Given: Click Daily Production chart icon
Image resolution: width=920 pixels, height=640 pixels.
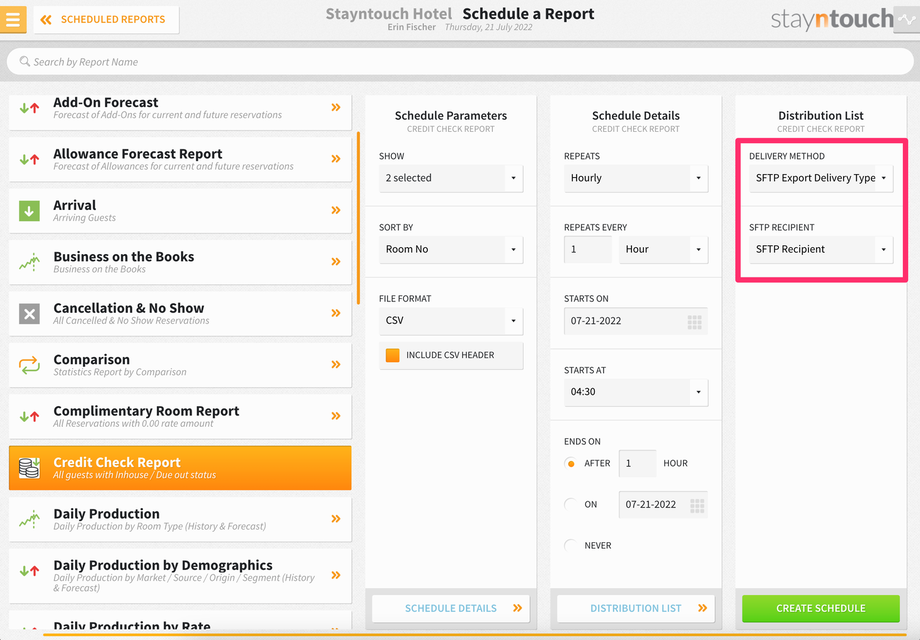Looking at the screenshot, I should (x=29, y=519).
